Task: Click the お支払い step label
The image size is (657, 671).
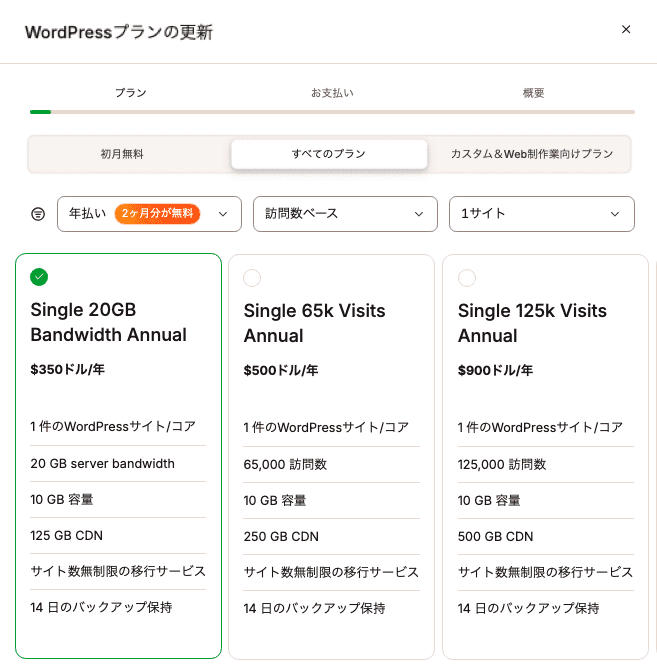Action: (332, 93)
